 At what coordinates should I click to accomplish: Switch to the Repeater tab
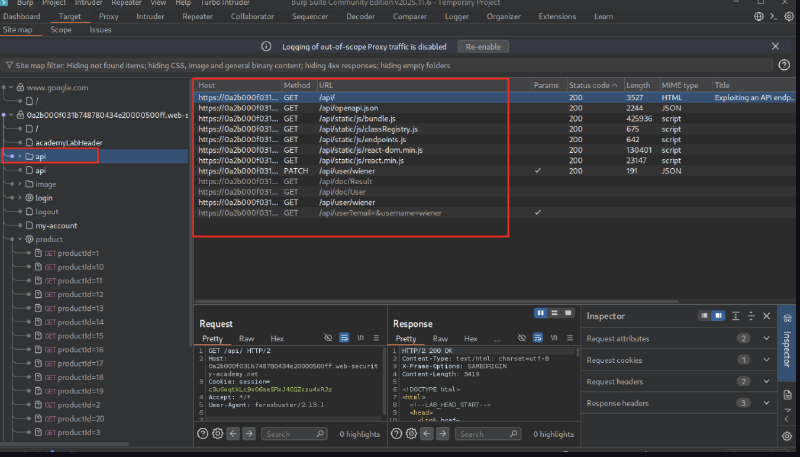point(197,16)
